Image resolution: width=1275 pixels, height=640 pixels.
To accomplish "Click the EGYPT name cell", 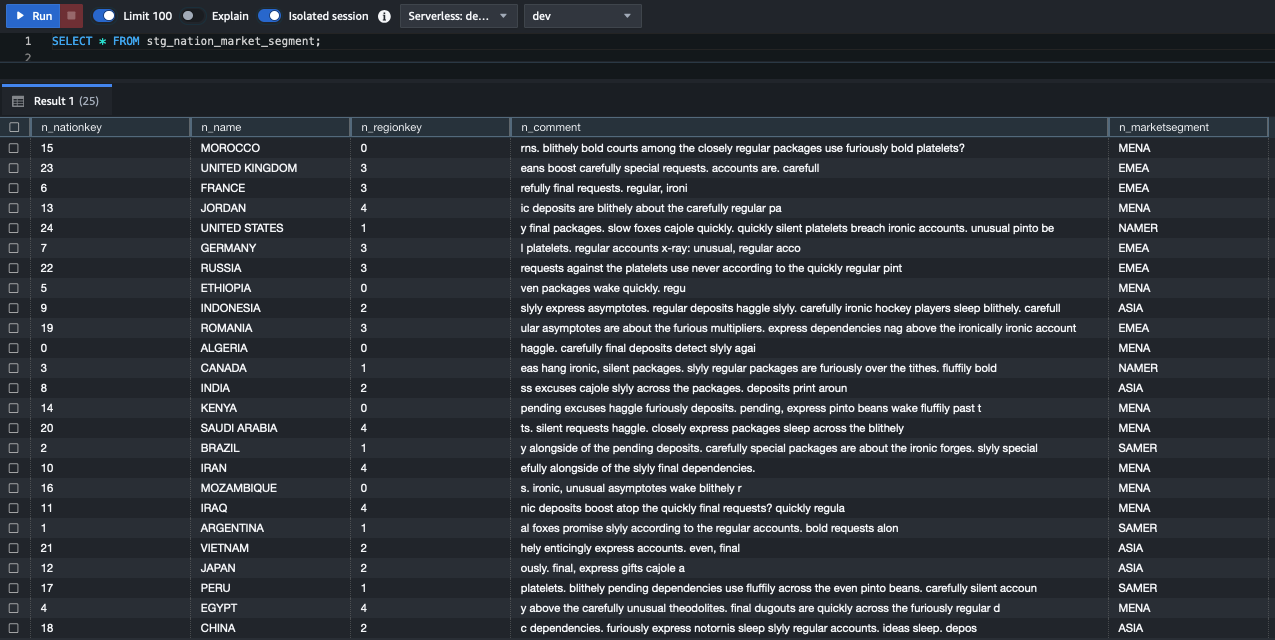I will coord(270,608).
